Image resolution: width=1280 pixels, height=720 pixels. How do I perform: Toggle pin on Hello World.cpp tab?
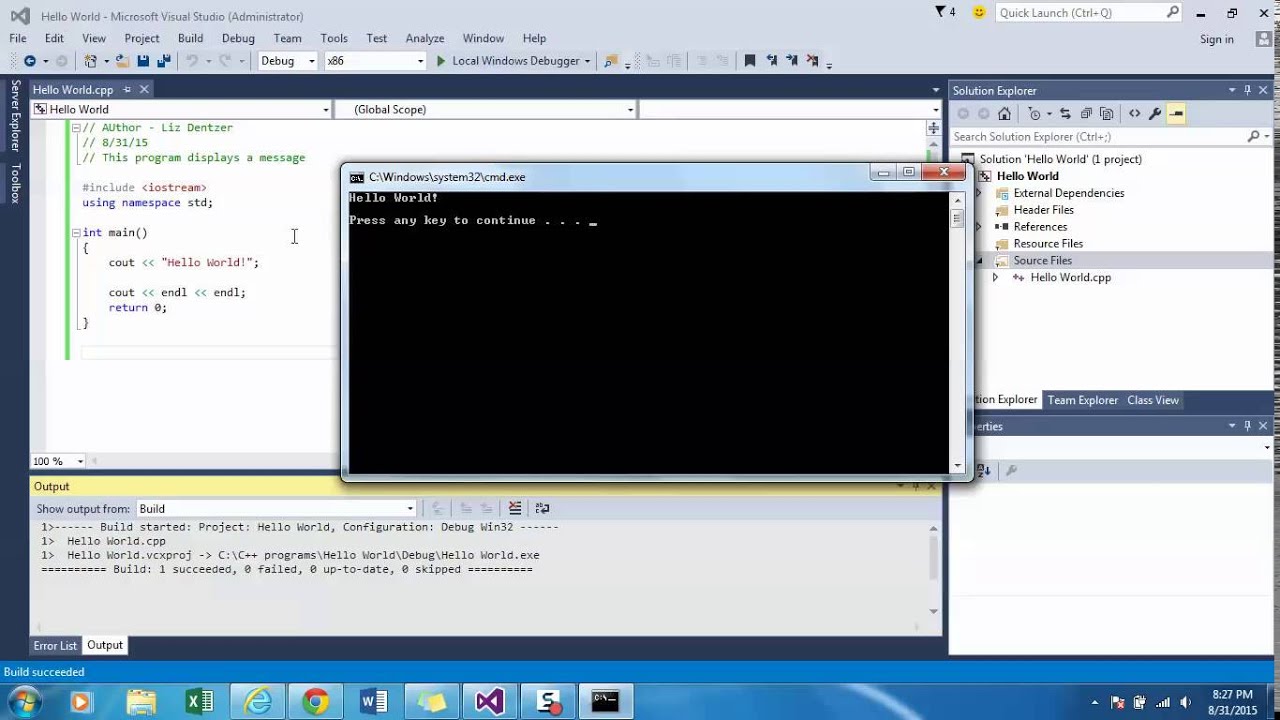coord(126,90)
